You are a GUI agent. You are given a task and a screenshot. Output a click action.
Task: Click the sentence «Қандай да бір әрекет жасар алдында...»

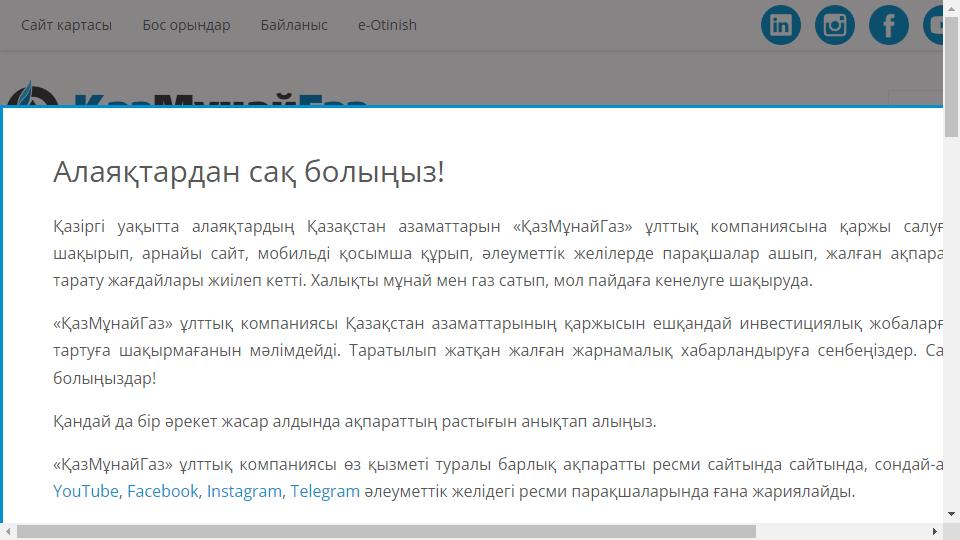[x=354, y=422]
